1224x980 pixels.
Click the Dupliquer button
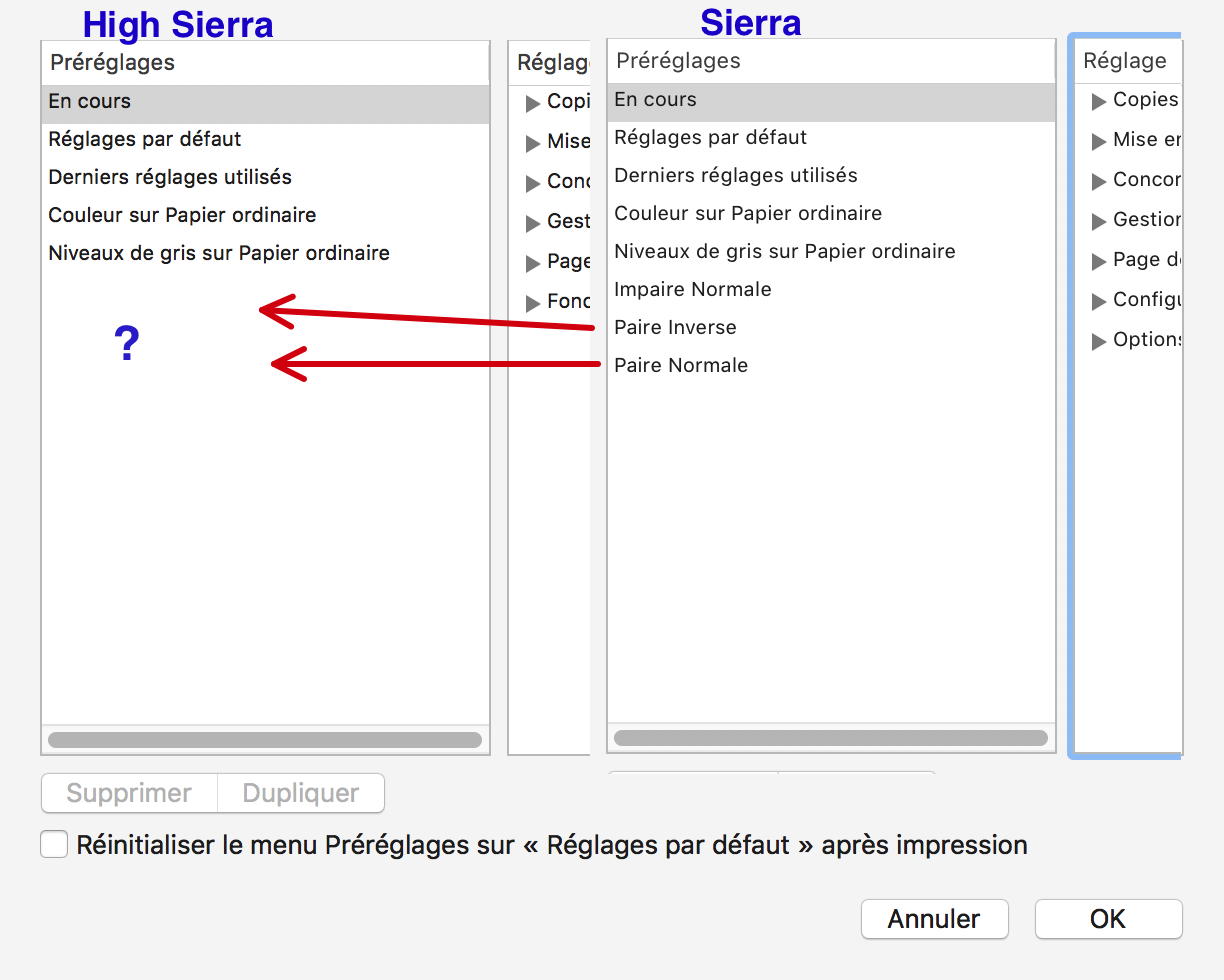tap(301, 793)
